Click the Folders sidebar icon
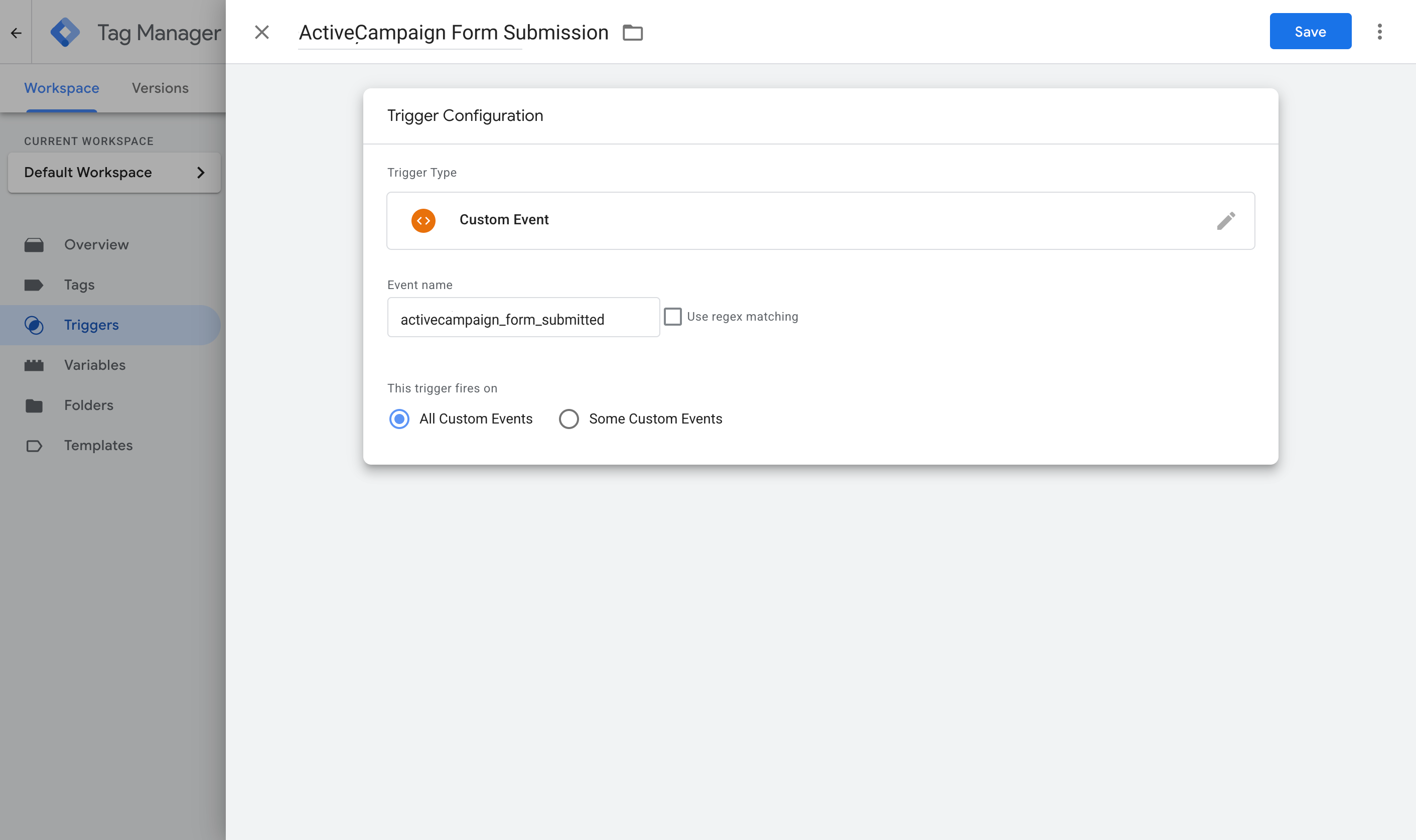Screen dimensions: 1416x840 pyautogui.click(x=34, y=405)
